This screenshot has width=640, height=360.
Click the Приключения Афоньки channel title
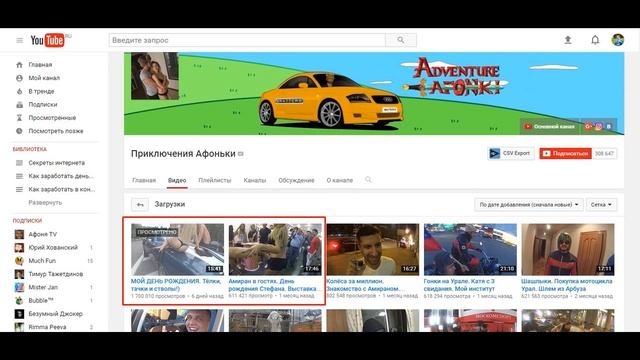click(183, 154)
